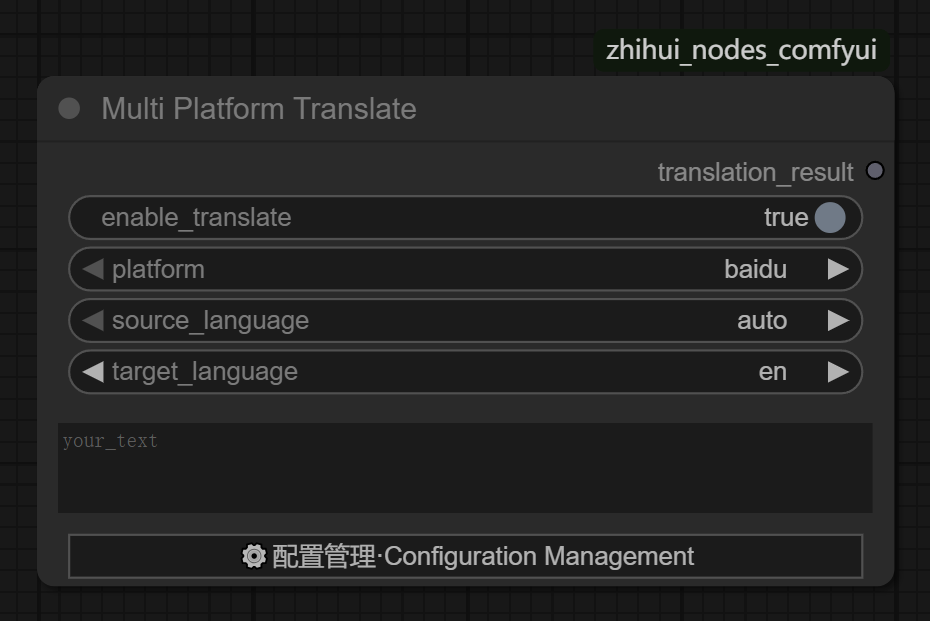
Task: Click the Multi Platform Translate title
Action: click(259, 109)
